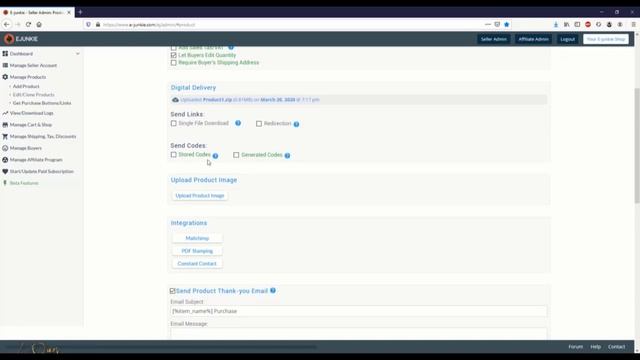Viewport: 640px width, 360px height.
Task: Open the Forum footer link
Action: point(576,347)
